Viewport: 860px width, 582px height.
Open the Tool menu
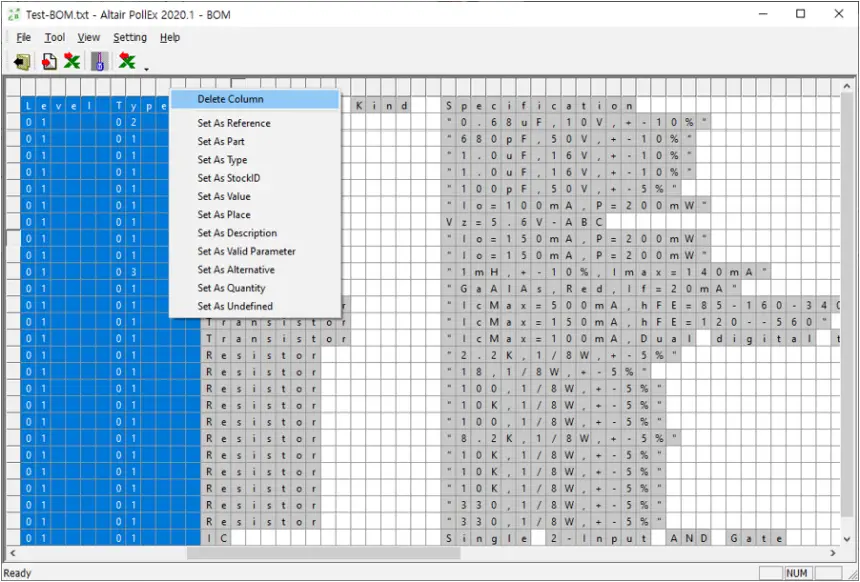pos(55,37)
